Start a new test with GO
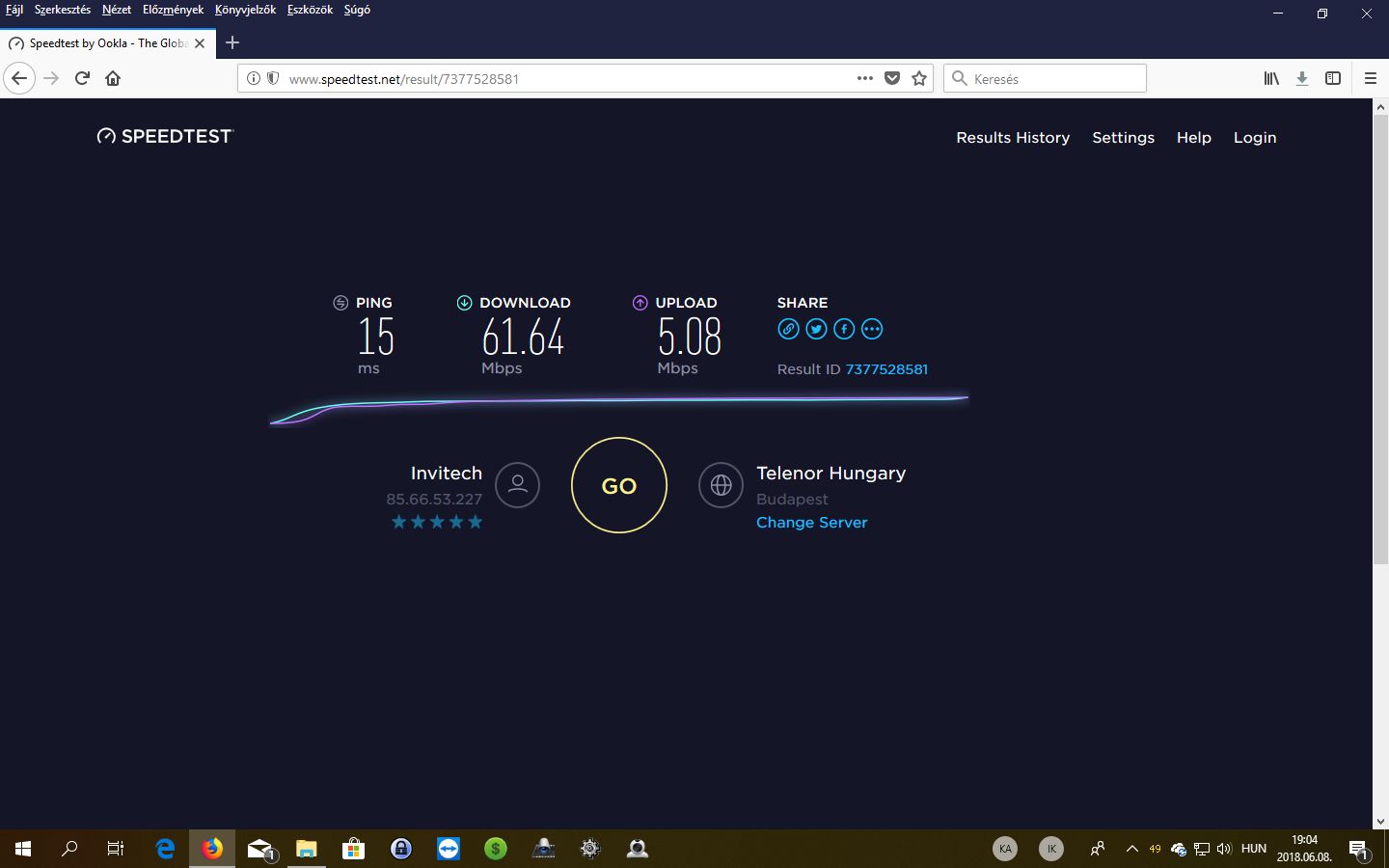 619,485
